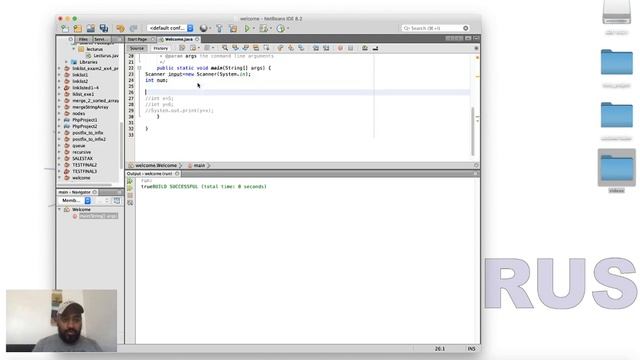Expand the SALESTAX project node
The height and width of the screenshot is (360, 640).
pos(60,158)
